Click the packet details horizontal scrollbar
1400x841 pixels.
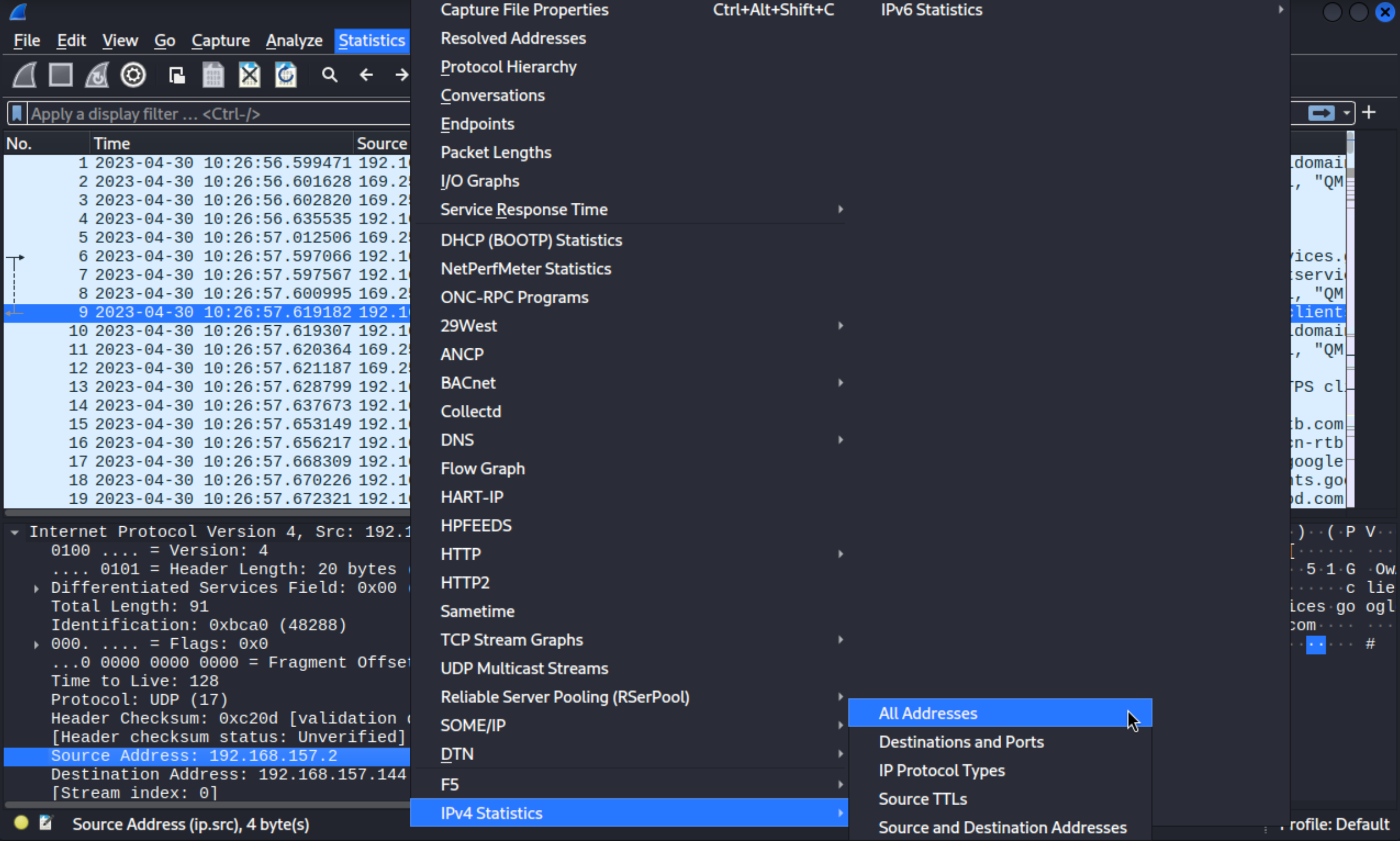tap(208, 804)
